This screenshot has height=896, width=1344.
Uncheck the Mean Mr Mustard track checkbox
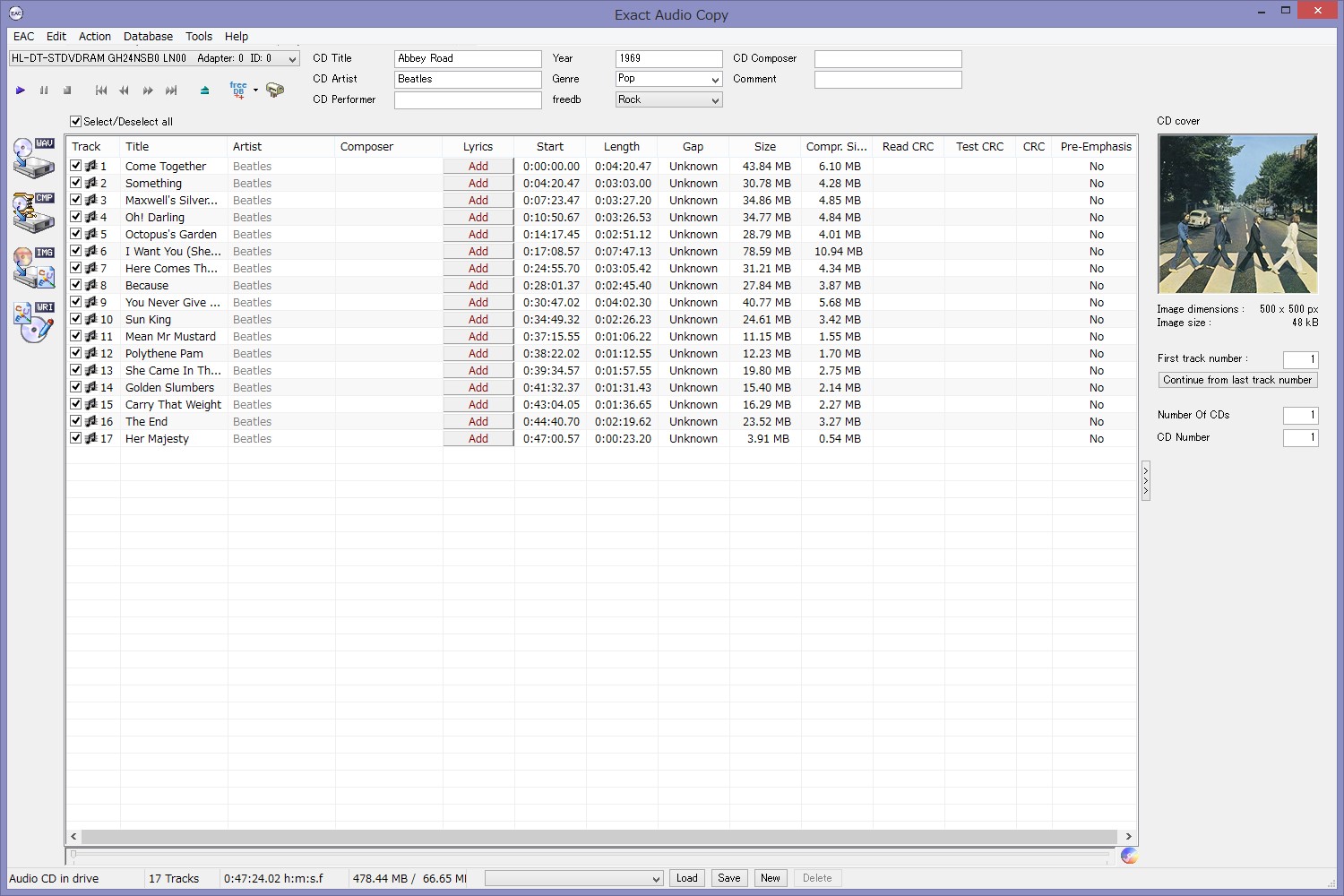coord(76,336)
